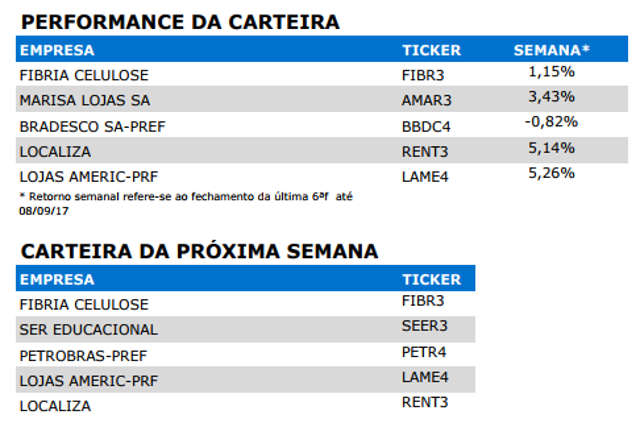Click the BRADESCO SA-PREF company name

tap(92, 127)
